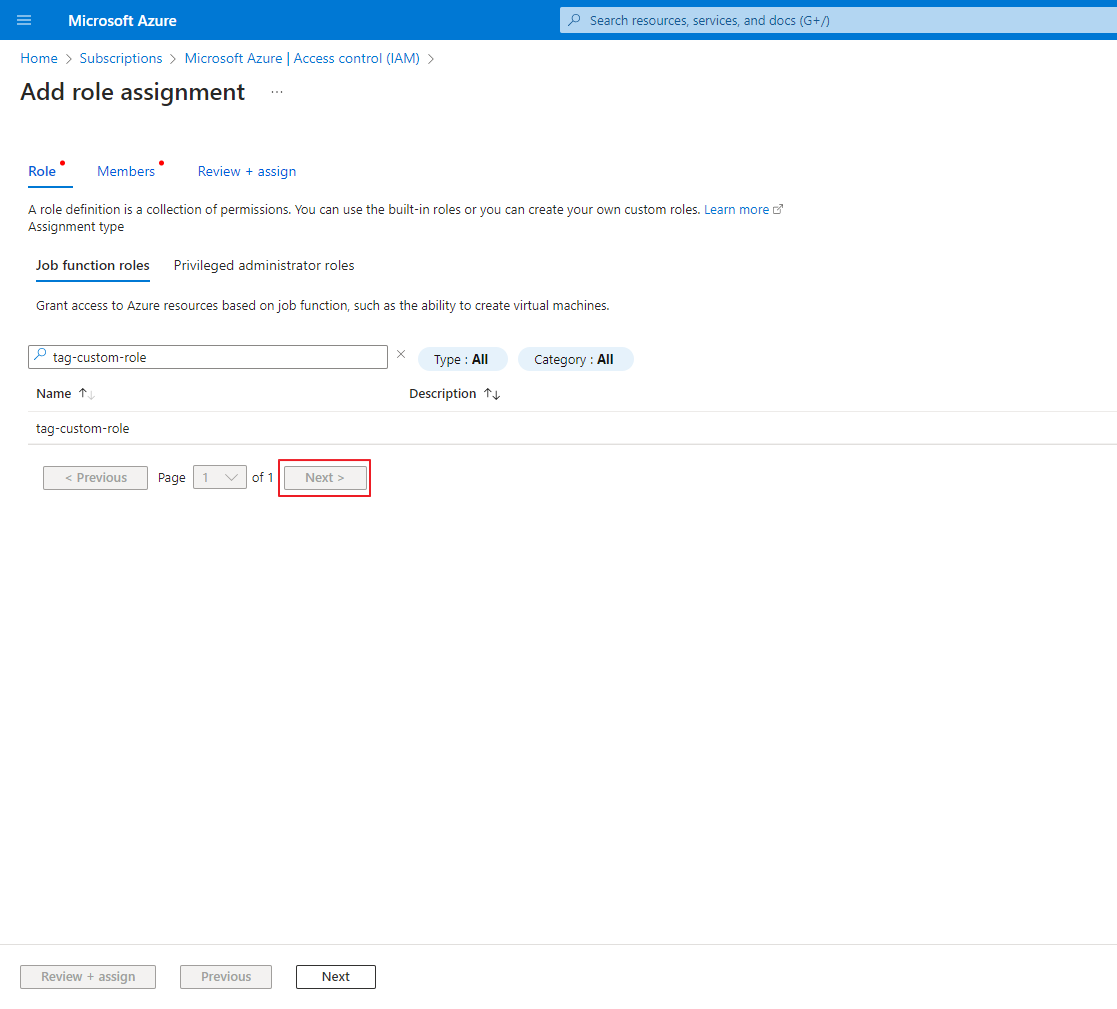Select Privileged administrator roles tab
1117x1009 pixels.
264,265
